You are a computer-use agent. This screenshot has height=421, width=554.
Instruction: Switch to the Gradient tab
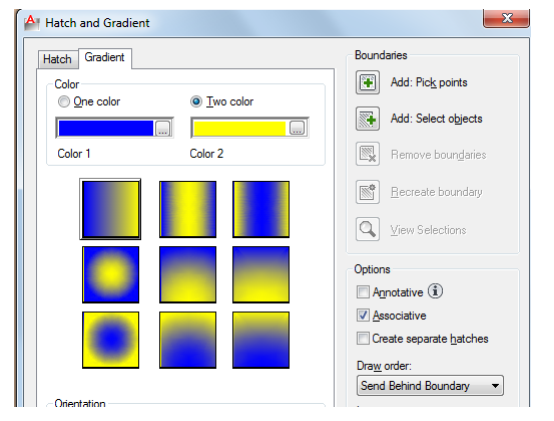coord(105,58)
